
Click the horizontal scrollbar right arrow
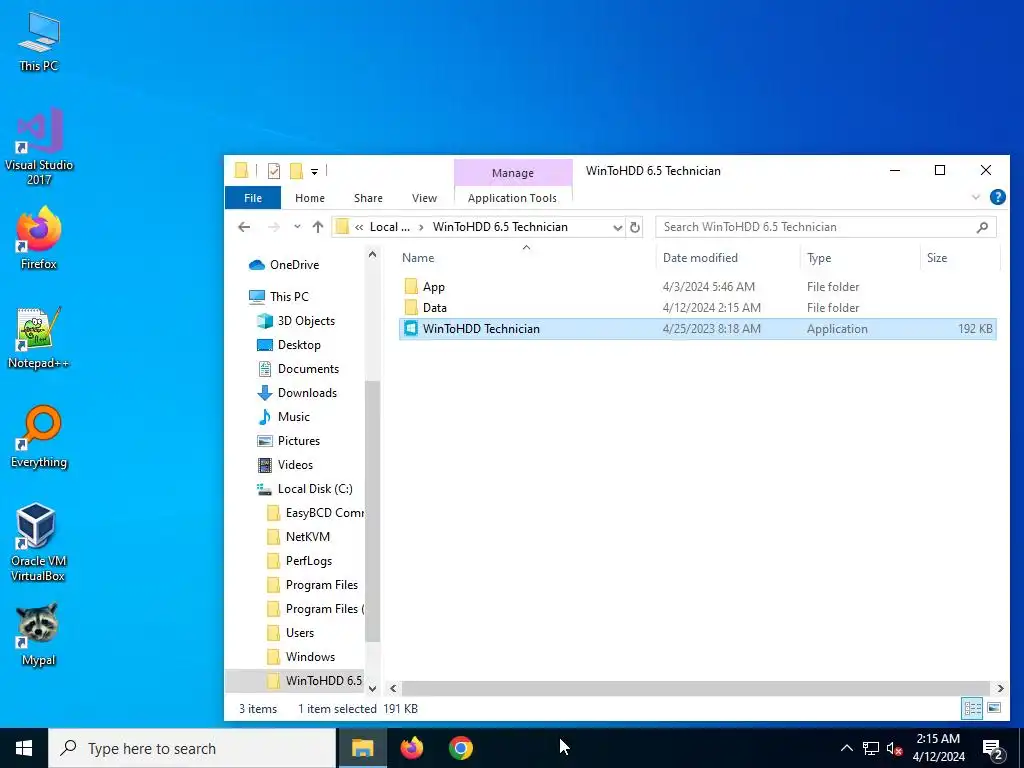[1000, 688]
